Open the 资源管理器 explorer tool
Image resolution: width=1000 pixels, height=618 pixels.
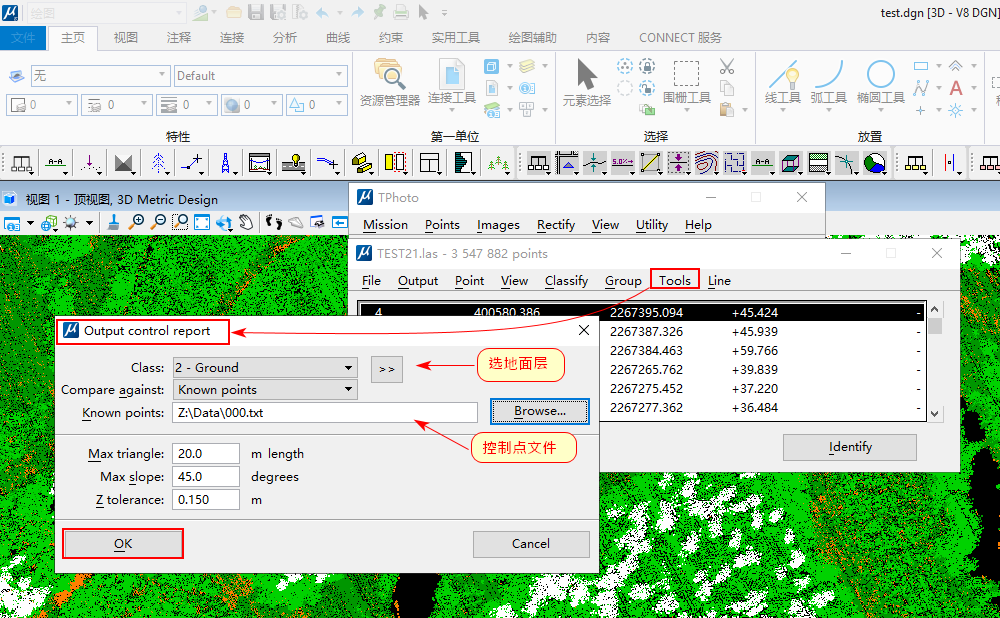point(390,83)
